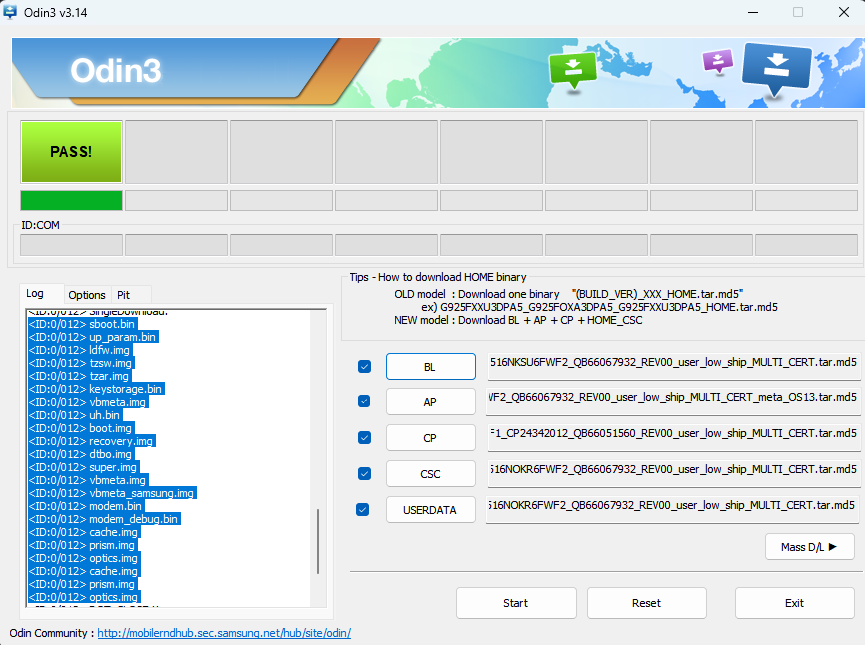Switch to the Options tab

(87, 295)
